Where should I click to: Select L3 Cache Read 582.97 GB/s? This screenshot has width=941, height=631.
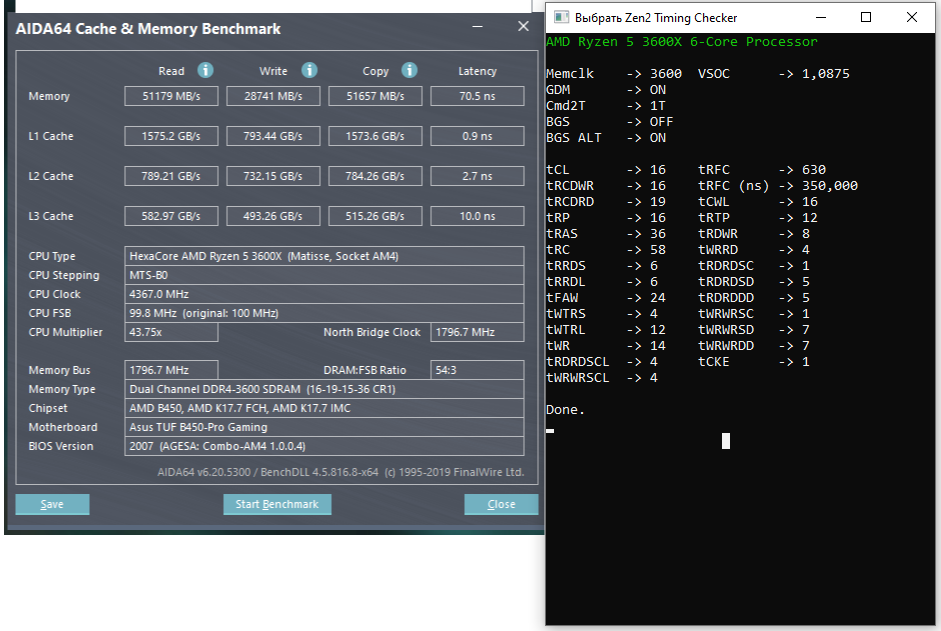click(x=171, y=216)
